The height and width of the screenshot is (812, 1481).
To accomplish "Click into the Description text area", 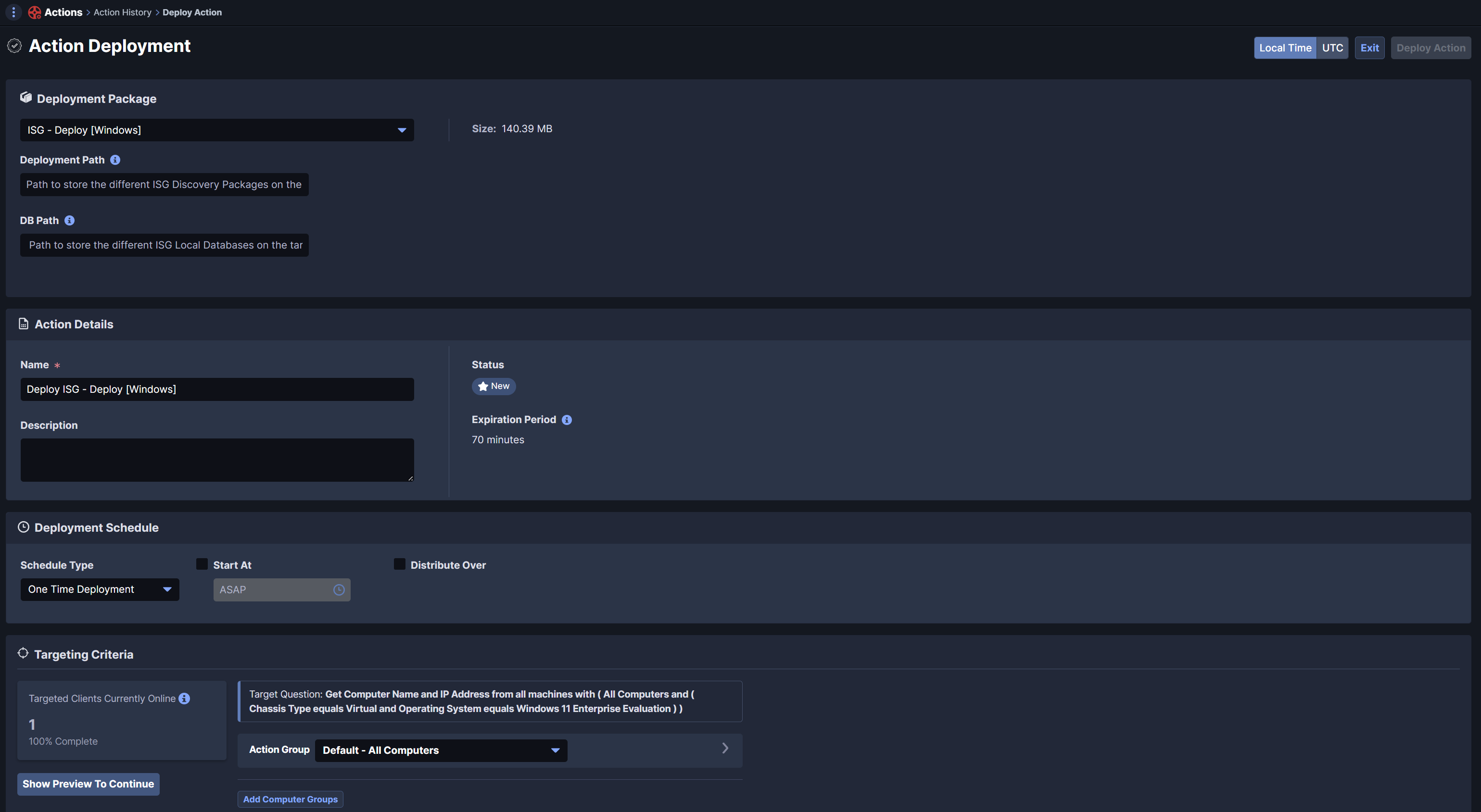I will click(217, 460).
